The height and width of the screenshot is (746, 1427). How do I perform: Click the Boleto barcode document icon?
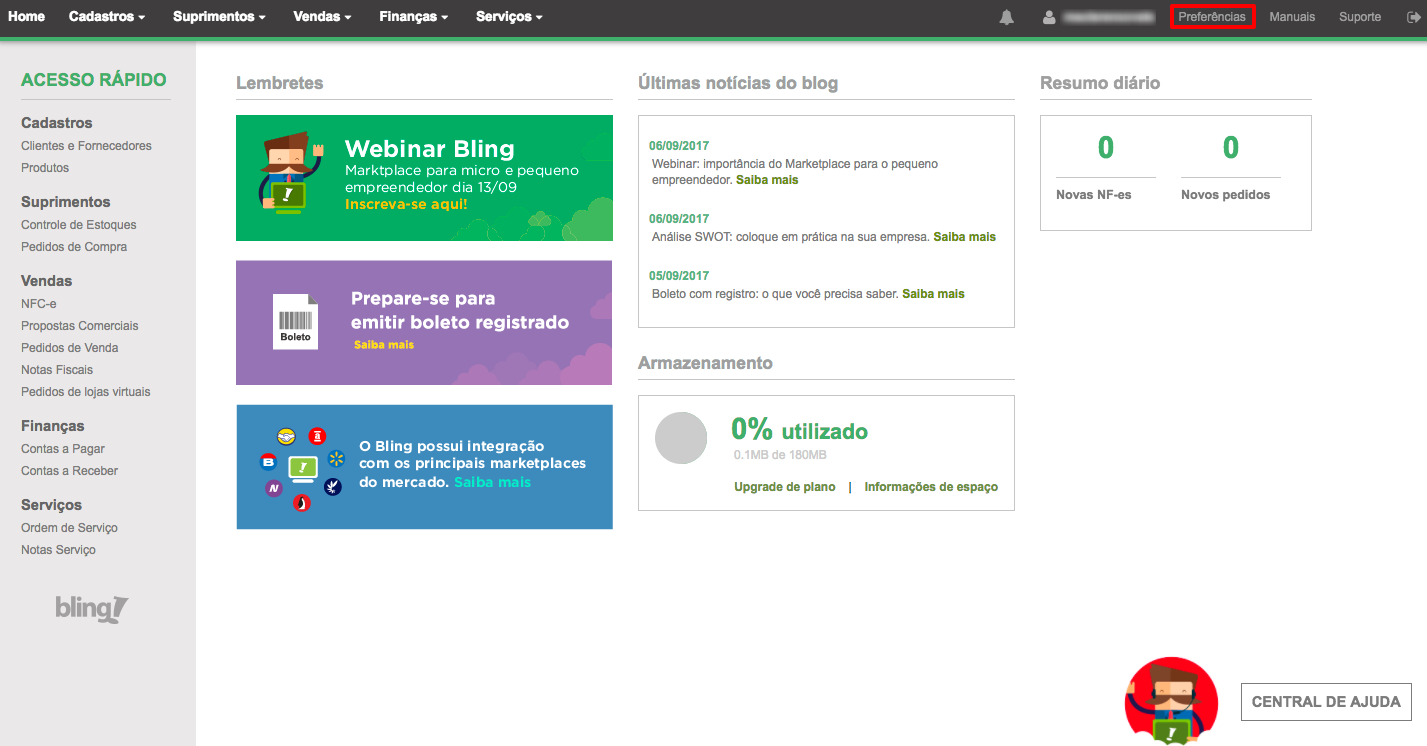(x=295, y=321)
